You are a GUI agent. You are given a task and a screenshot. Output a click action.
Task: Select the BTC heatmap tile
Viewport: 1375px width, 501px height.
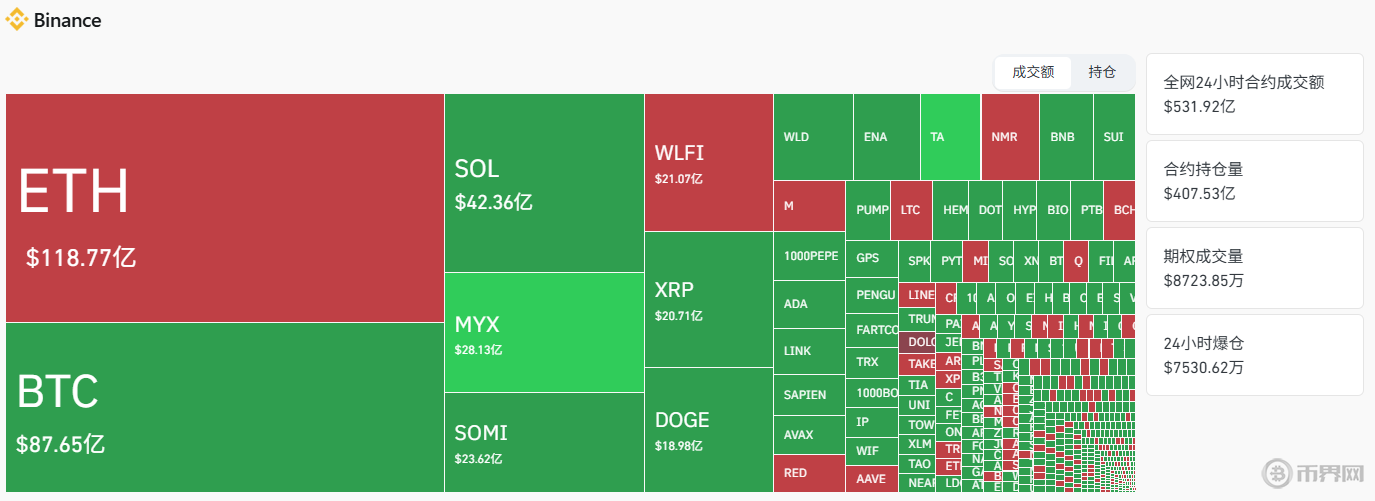click(225, 407)
